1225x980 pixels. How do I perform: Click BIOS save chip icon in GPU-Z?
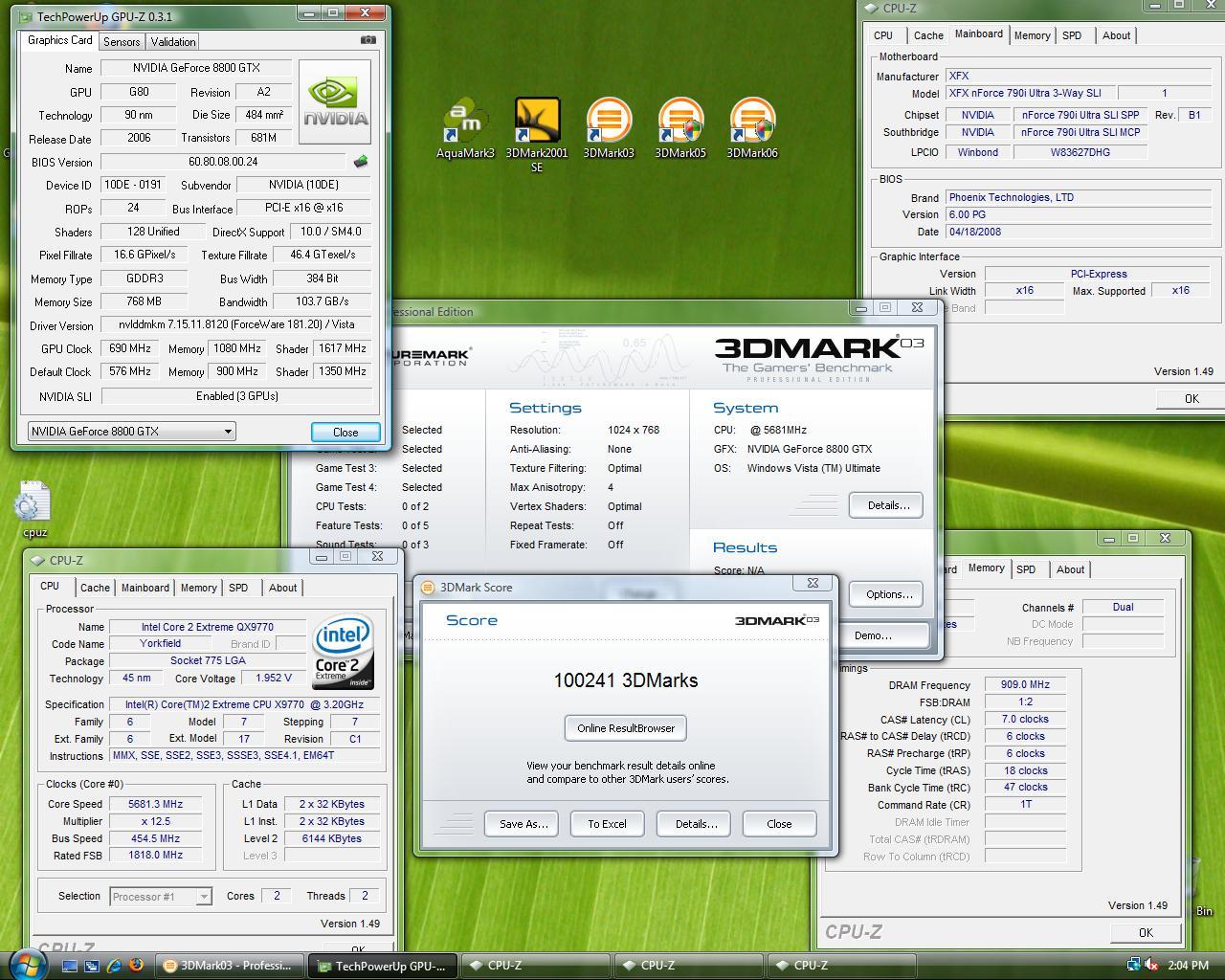(x=361, y=162)
